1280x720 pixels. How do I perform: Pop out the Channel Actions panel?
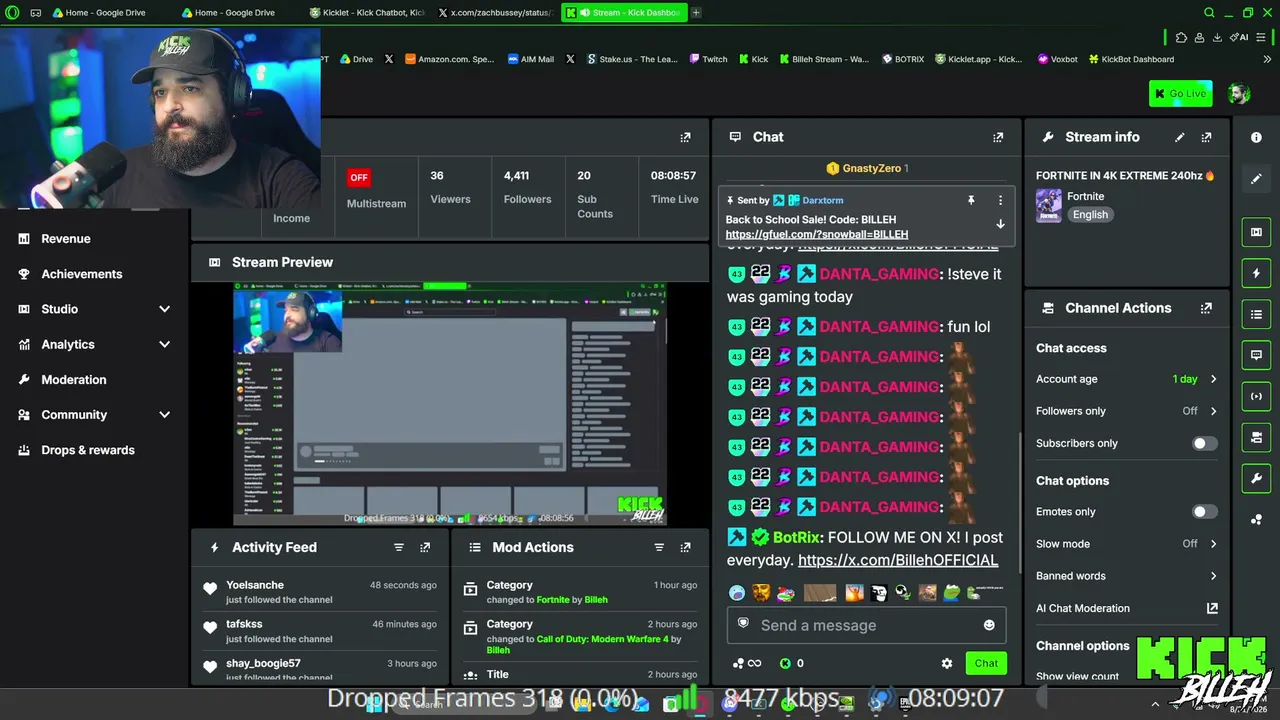tap(1206, 308)
